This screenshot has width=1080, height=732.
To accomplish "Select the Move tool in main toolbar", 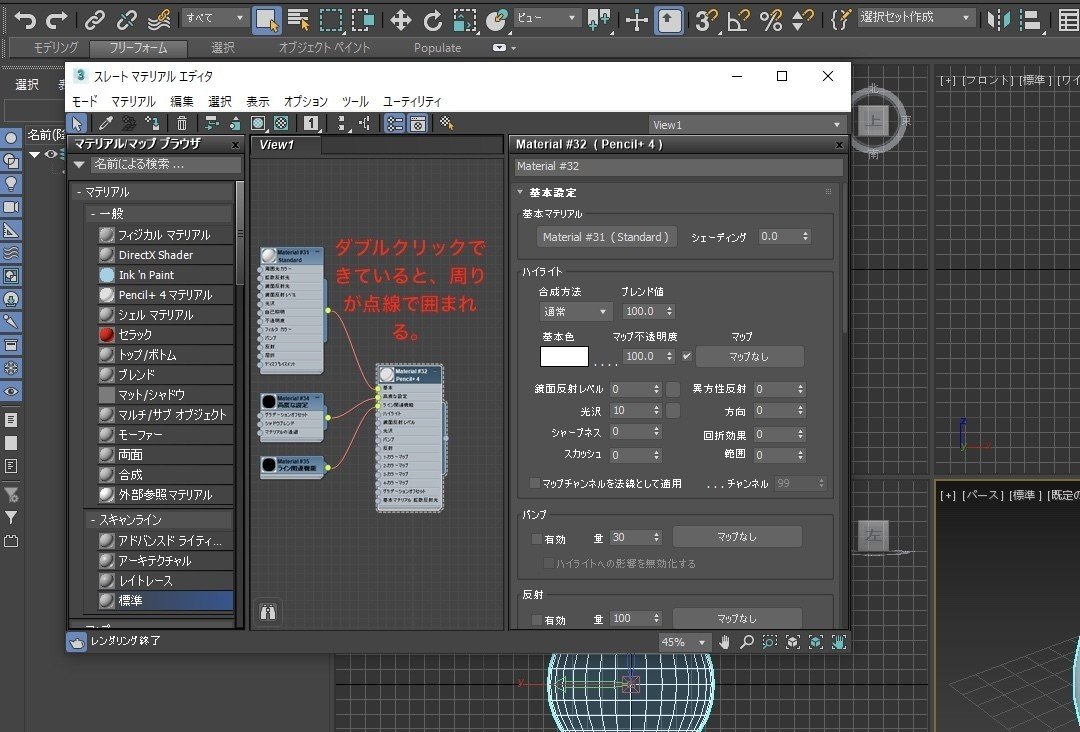I will click(x=400, y=19).
